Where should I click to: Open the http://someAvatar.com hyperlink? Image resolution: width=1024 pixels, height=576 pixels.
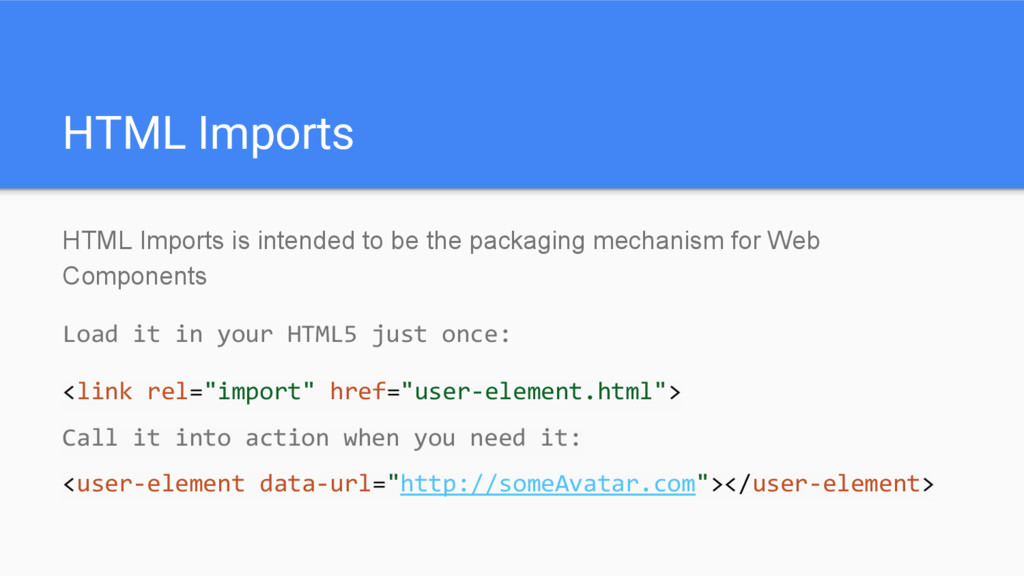[x=547, y=484]
